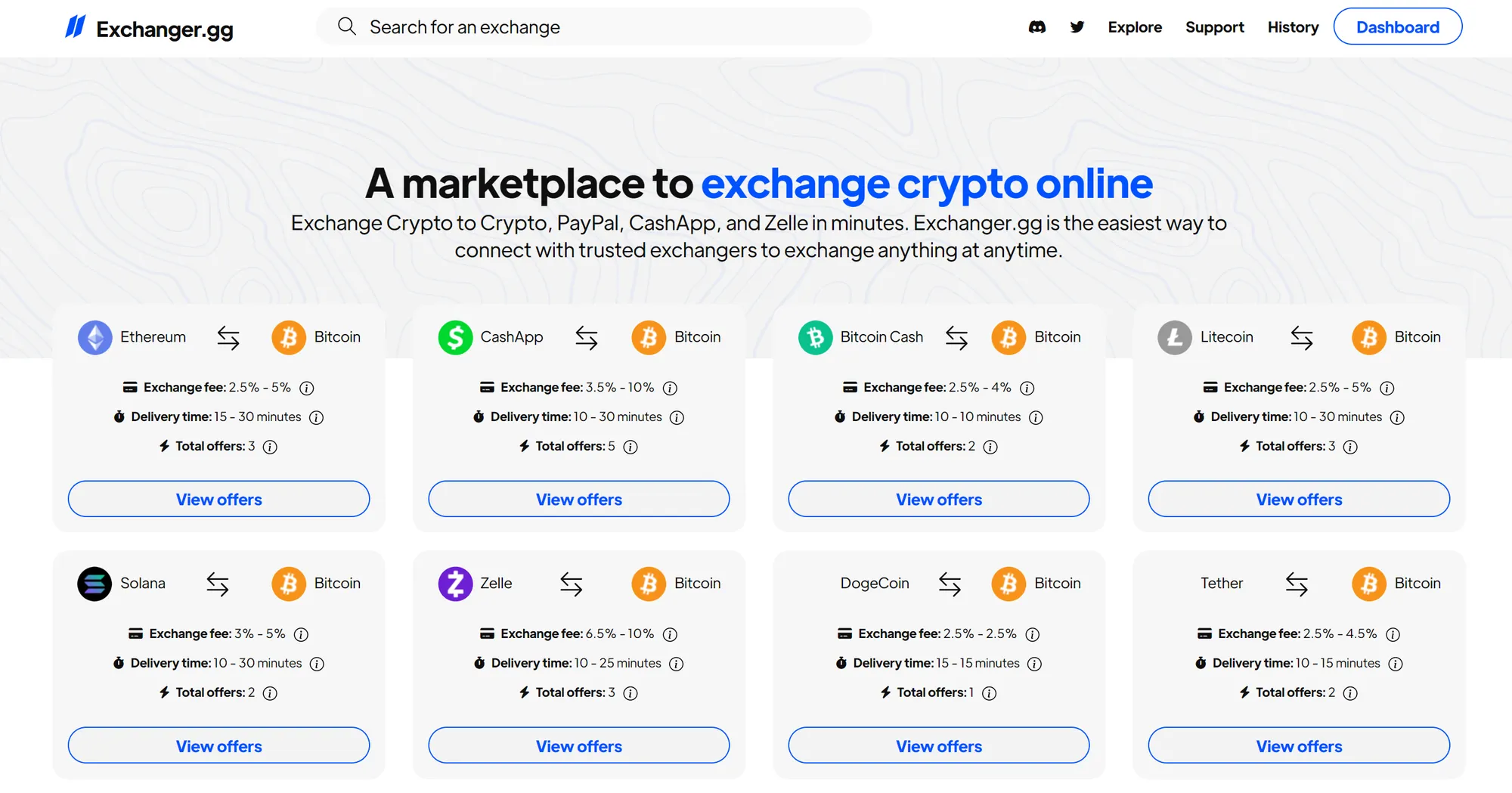Click the Zelle icon

pos(454,583)
